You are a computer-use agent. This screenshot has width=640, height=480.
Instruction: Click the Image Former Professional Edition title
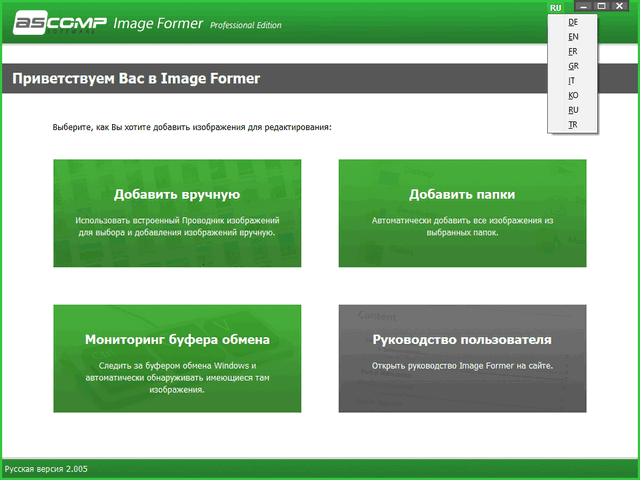click(198, 22)
